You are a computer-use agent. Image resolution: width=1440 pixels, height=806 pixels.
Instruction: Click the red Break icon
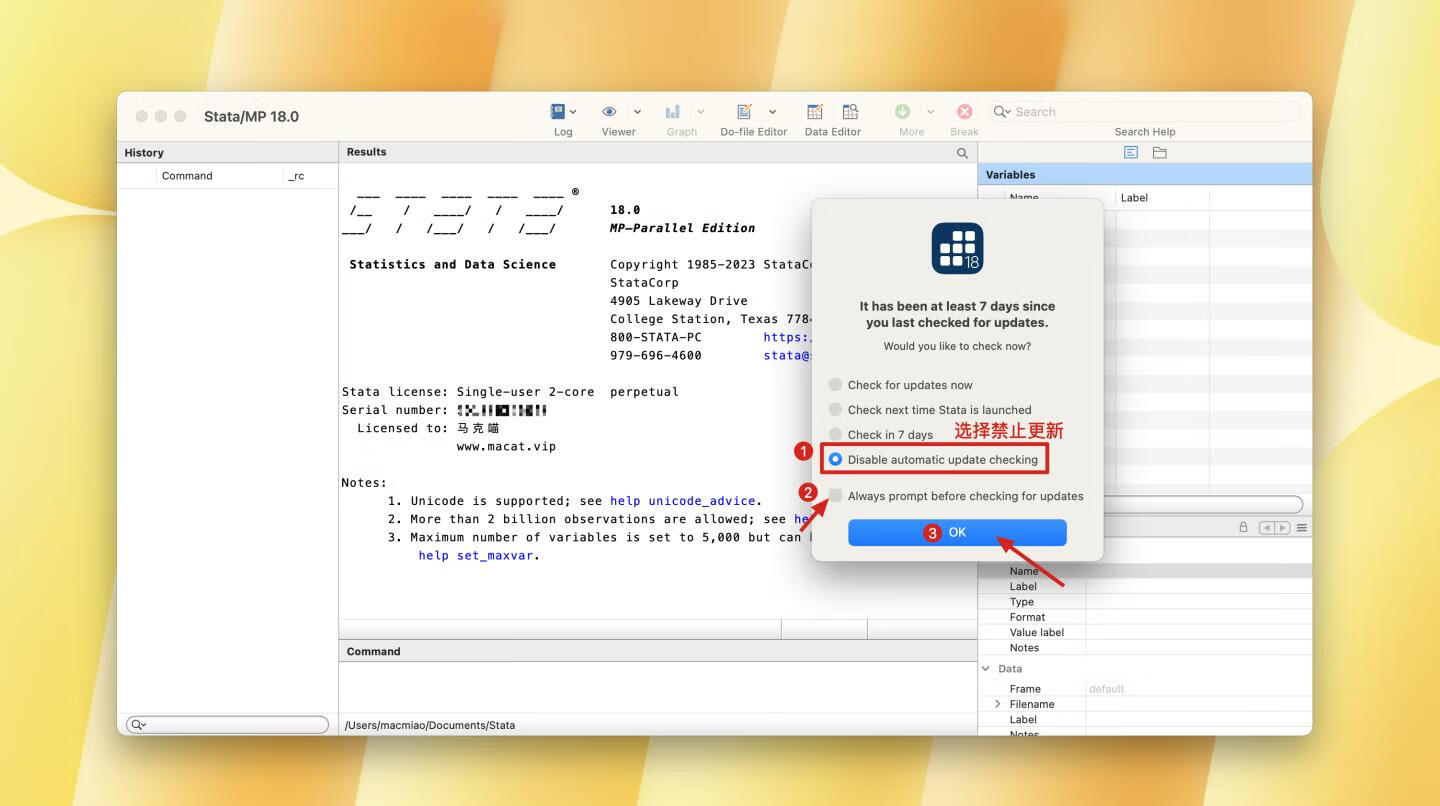coord(964,112)
